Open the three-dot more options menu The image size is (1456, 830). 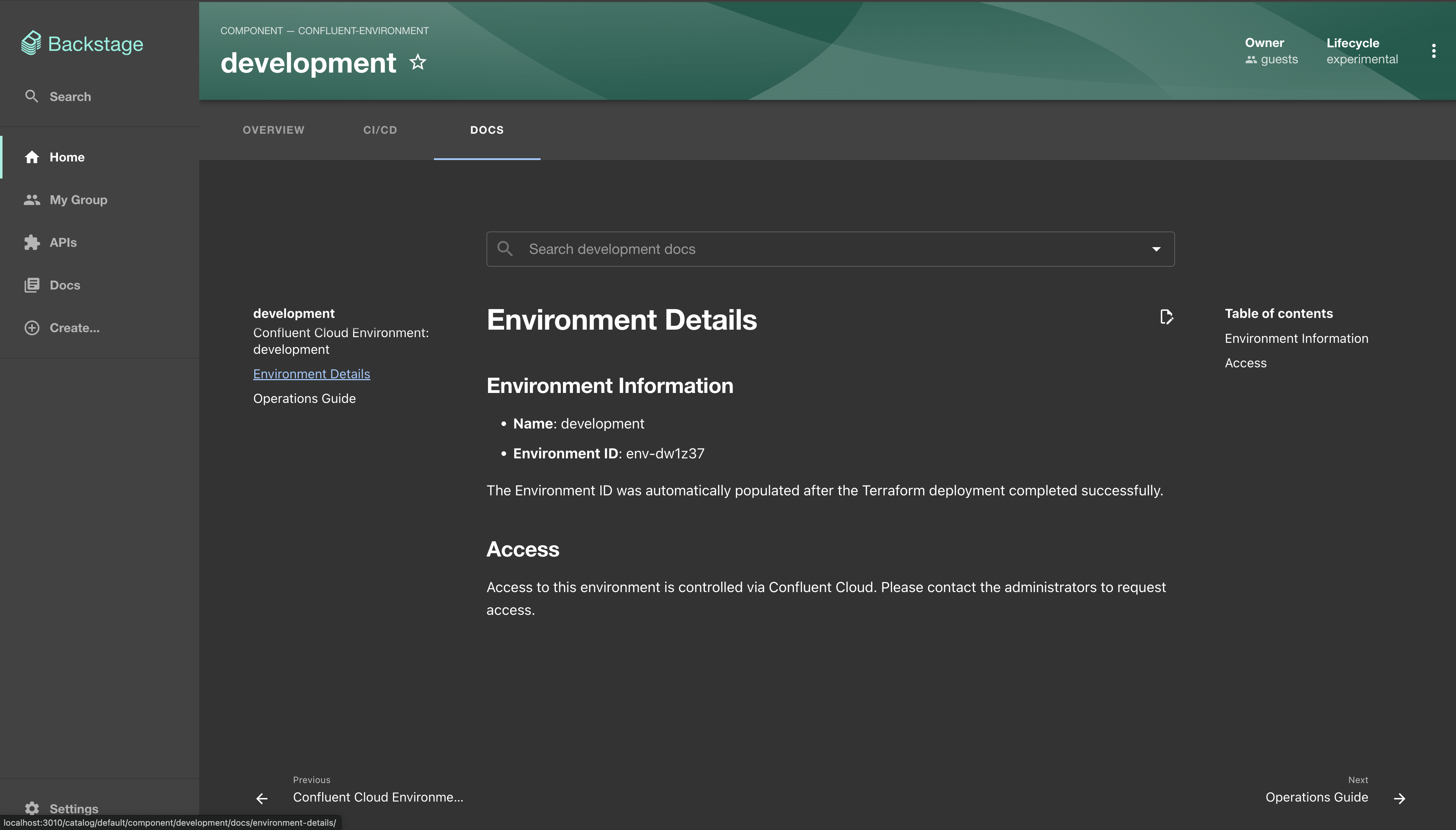(1433, 51)
